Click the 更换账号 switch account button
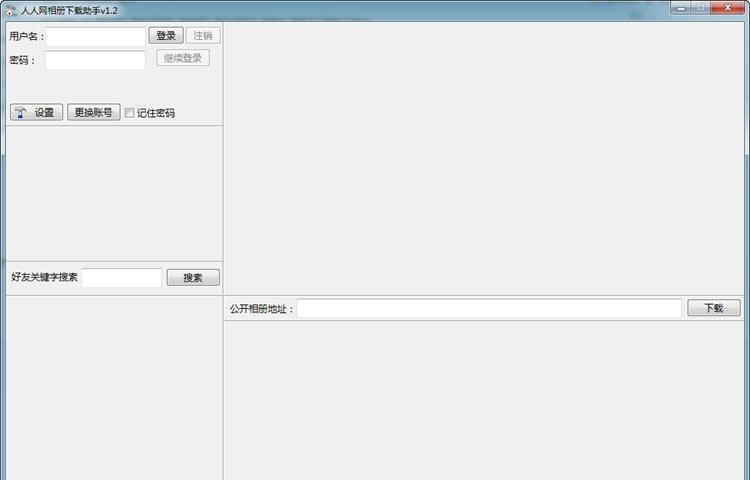 click(94, 112)
